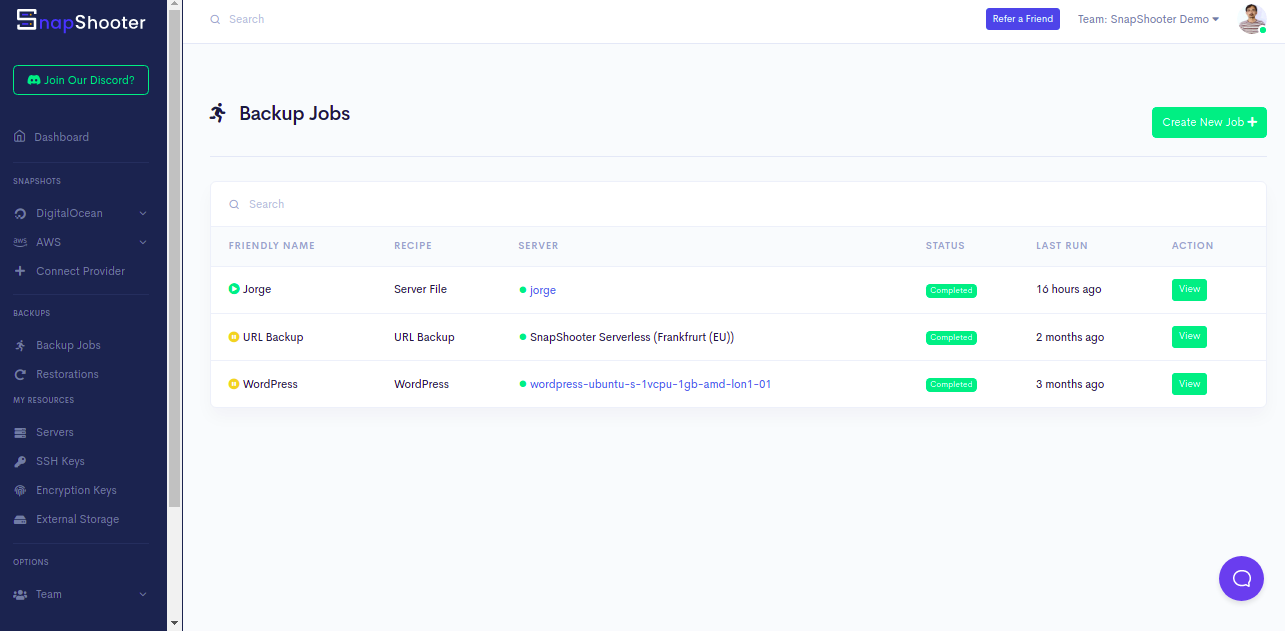Click the SSH Keys key icon
Viewport: 1285px width, 631px height.
tap(20, 461)
